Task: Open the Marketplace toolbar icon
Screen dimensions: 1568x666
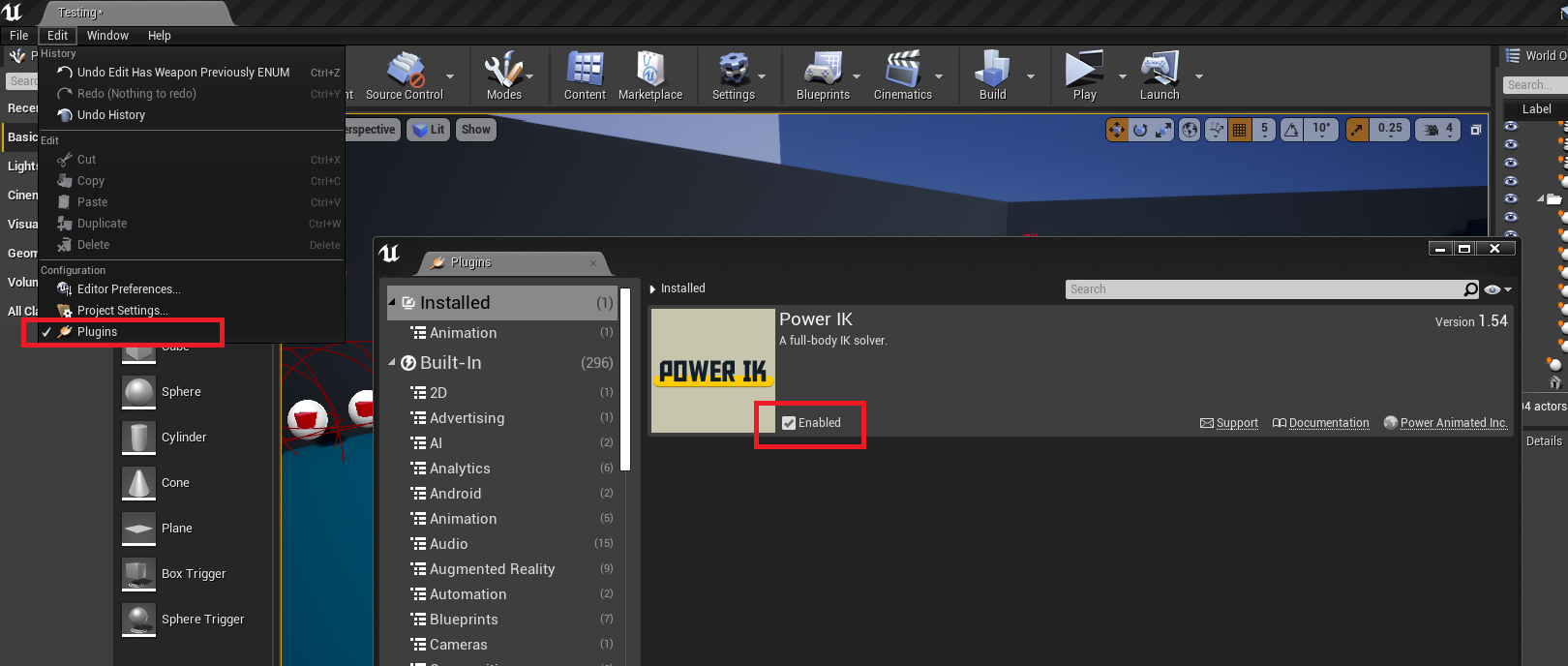Action: tap(649, 76)
